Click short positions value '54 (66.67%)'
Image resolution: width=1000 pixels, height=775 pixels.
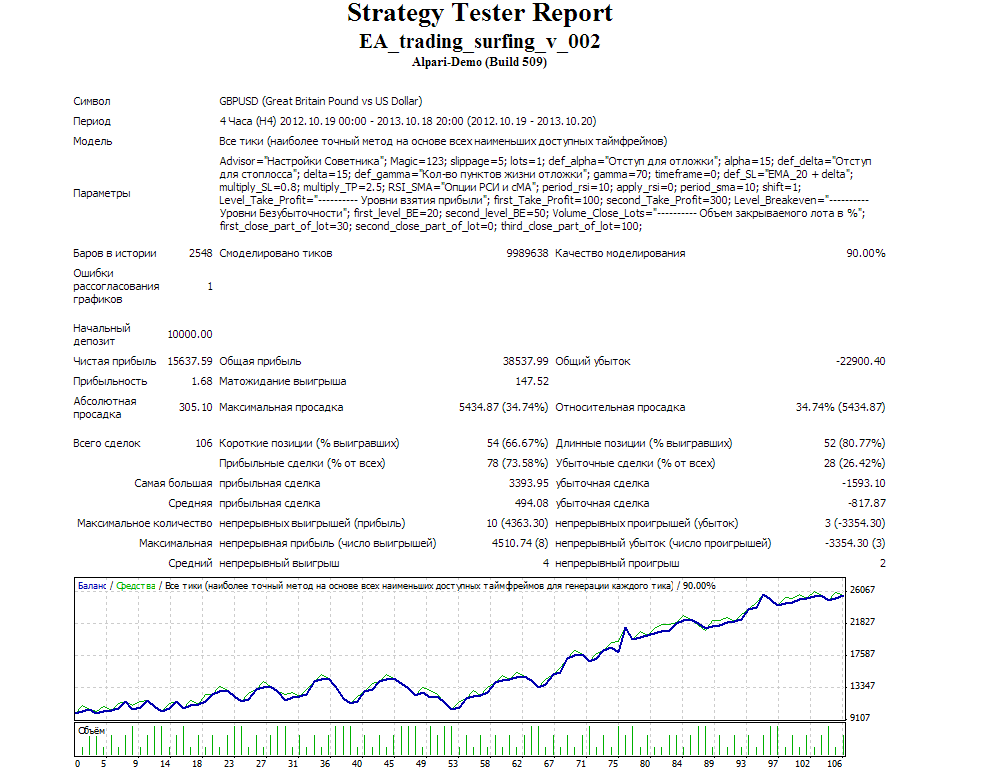click(x=517, y=443)
